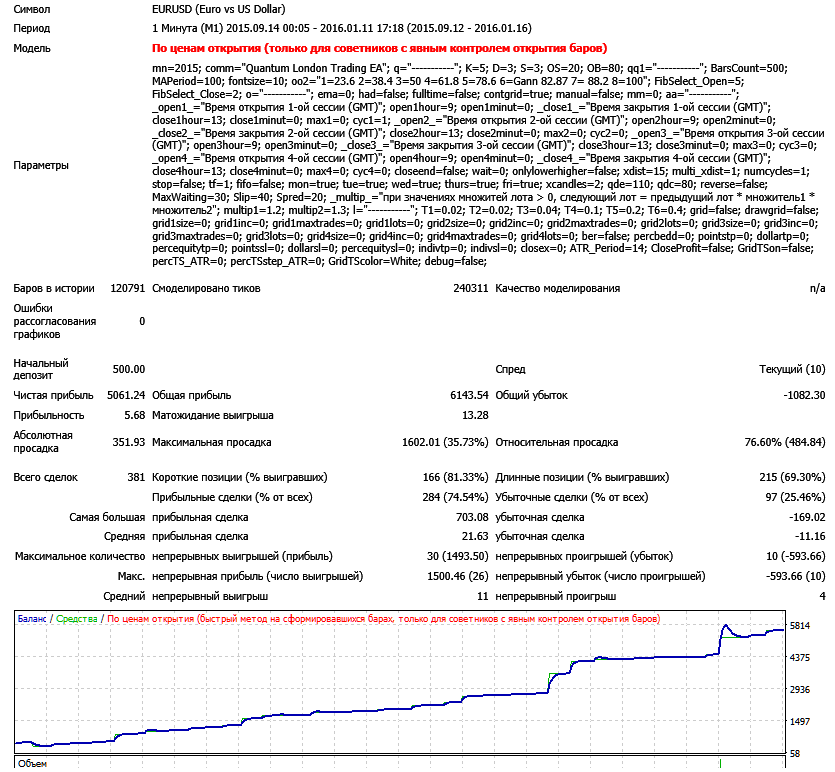Click the chart axis value 5814
The width and height of the screenshot is (835, 772).
(x=800, y=626)
